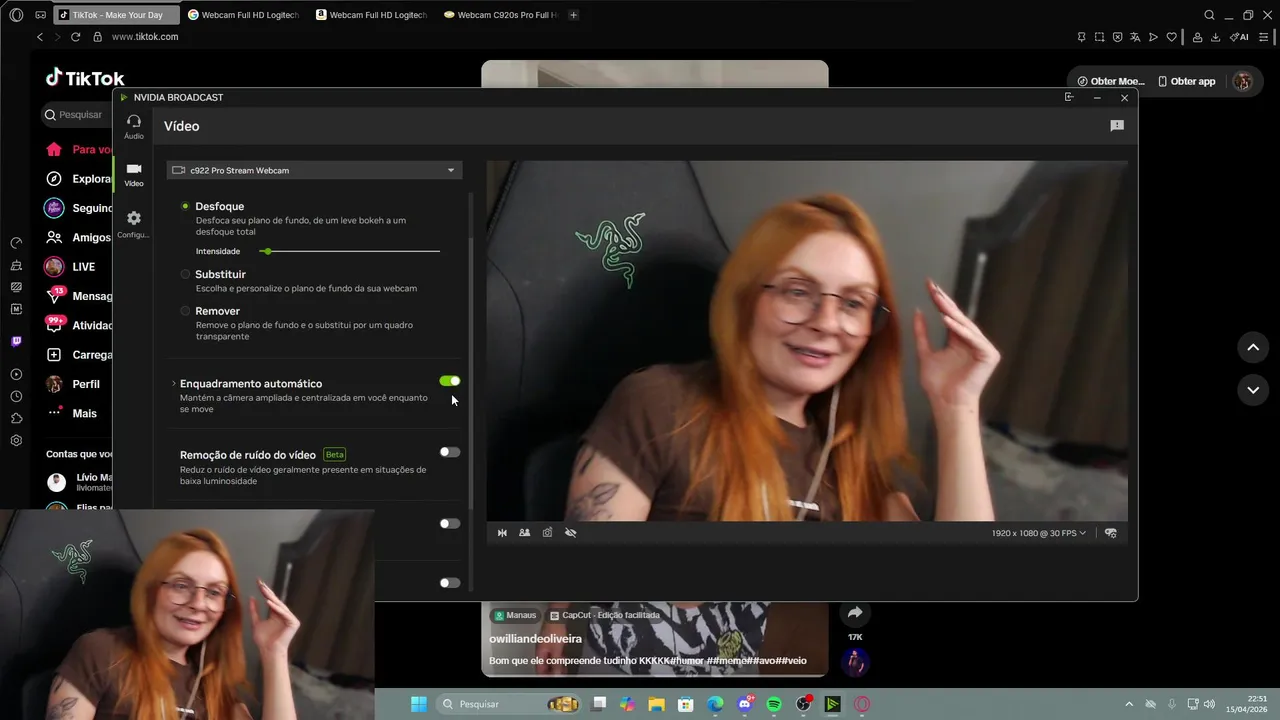Take a snapshot with the camera icon
Image resolution: width=1280 pixels, height=720 pixels.
[547, 533]
